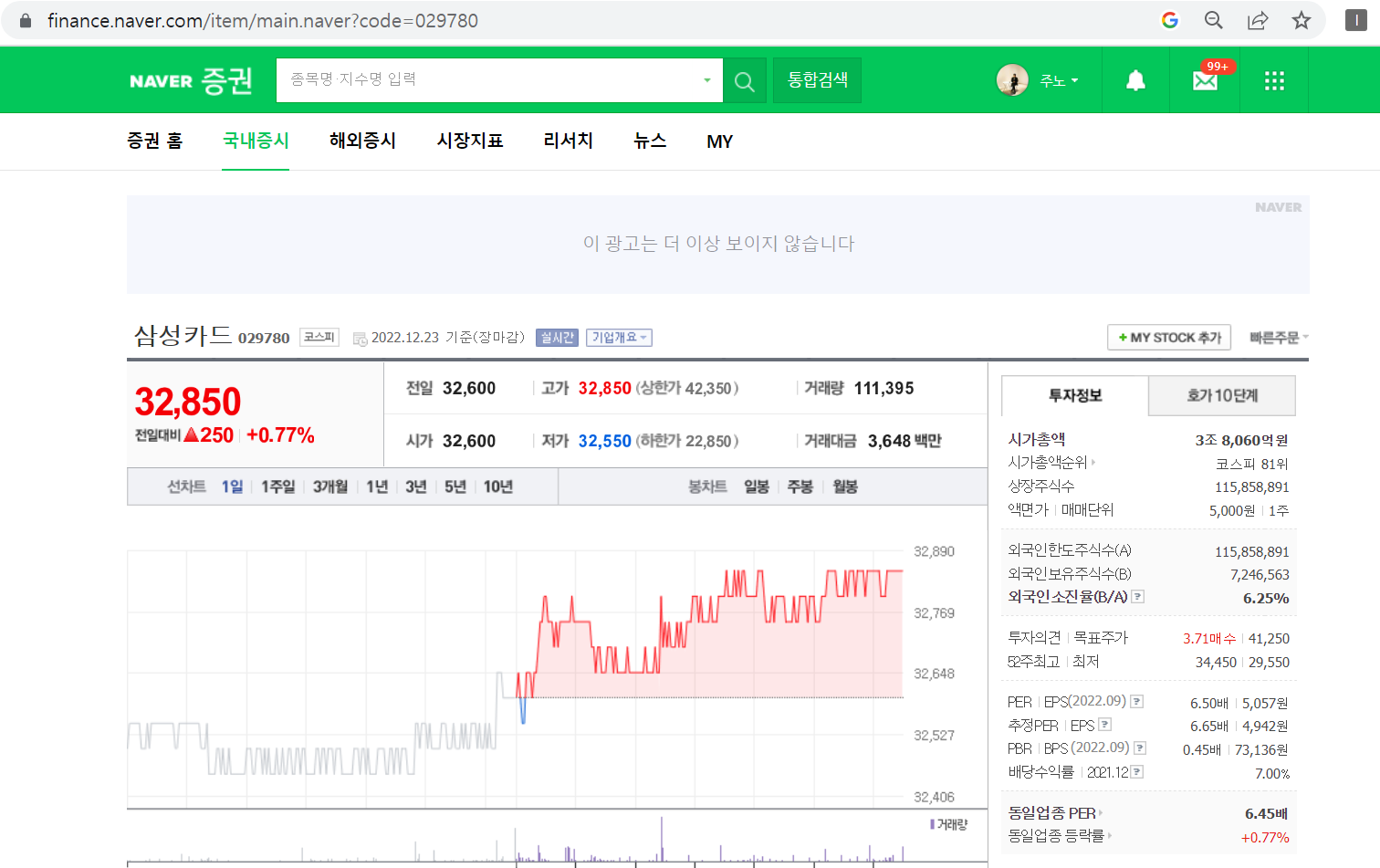This screenshot has height=868, width=1380.
Task: Click the green search magnifier button
Action: [x=745, y=81]
